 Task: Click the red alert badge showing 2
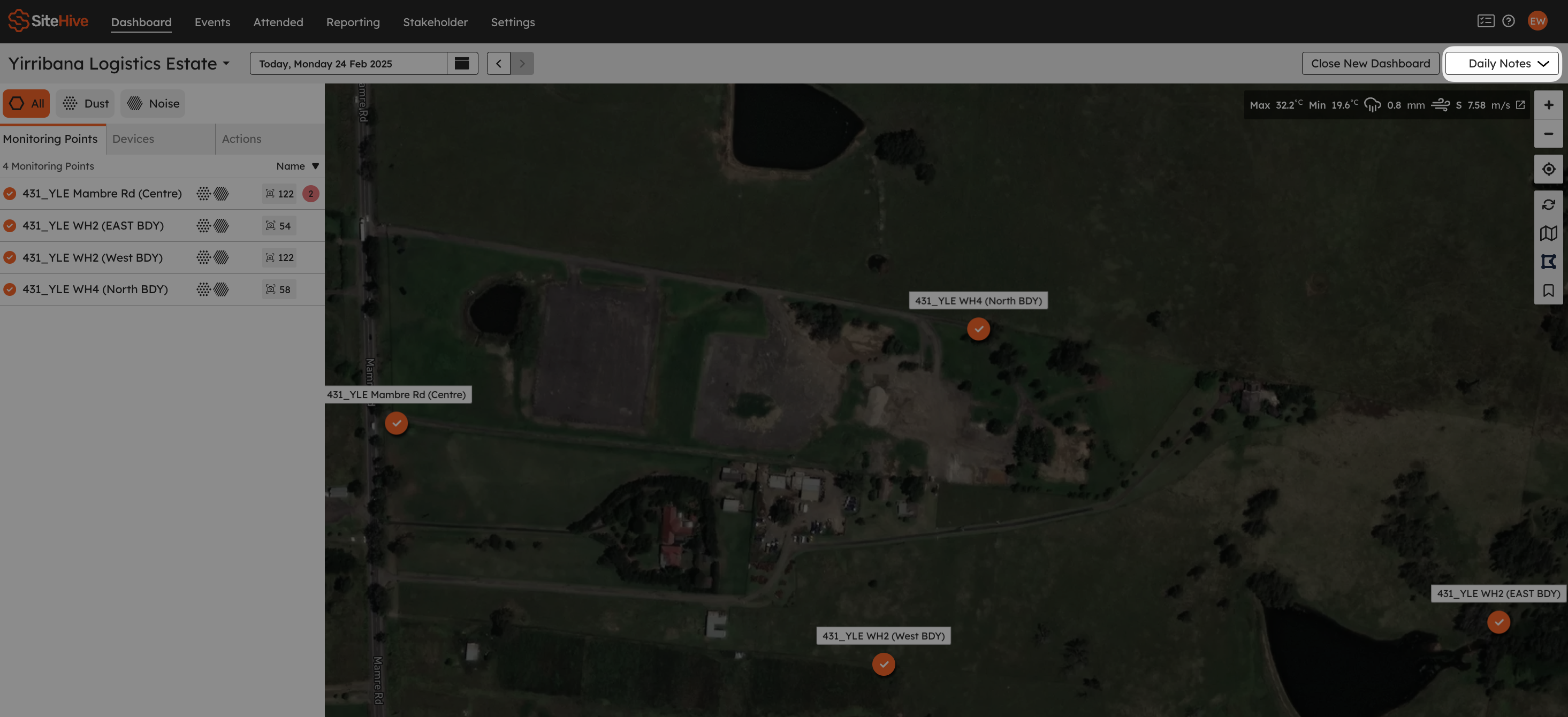coord(310,194)
